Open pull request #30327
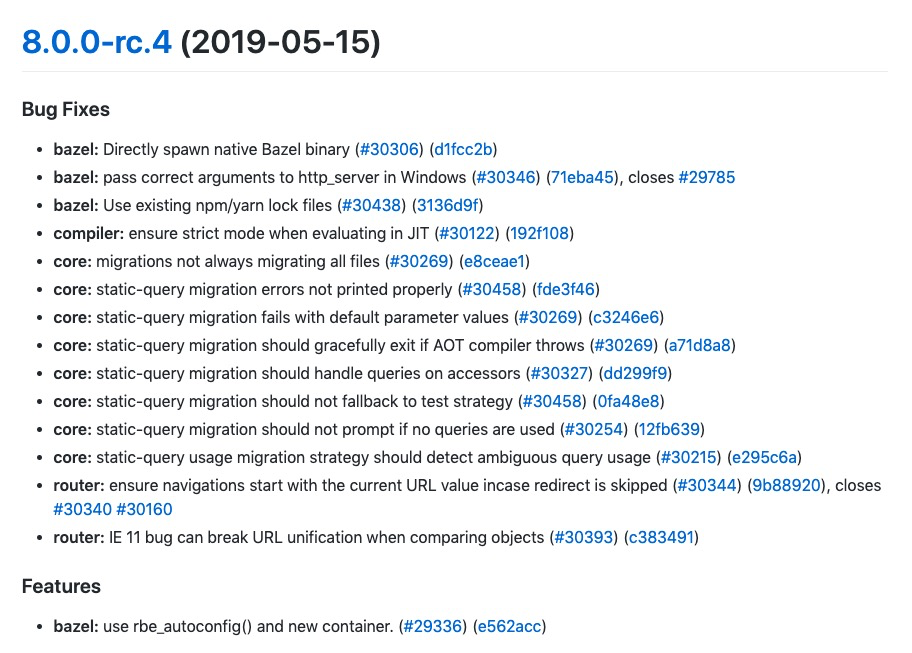The image size is (912, 653). click(x=561, y=373)
